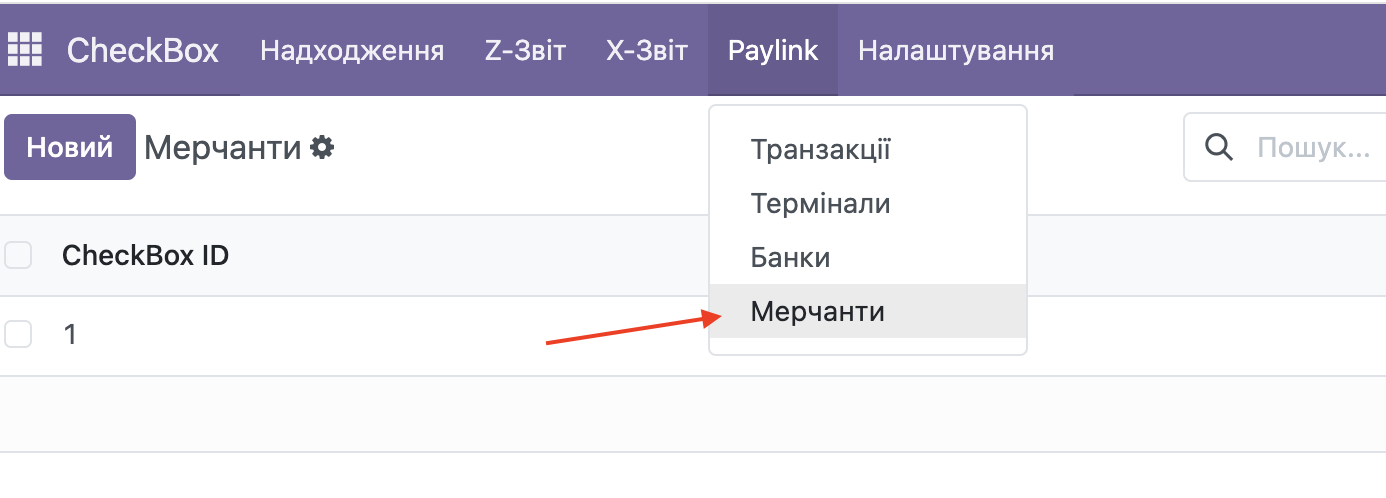Click the Мерчанти page title beside Новий
This screenshot has height=498, width=1386.
[222, 148]
